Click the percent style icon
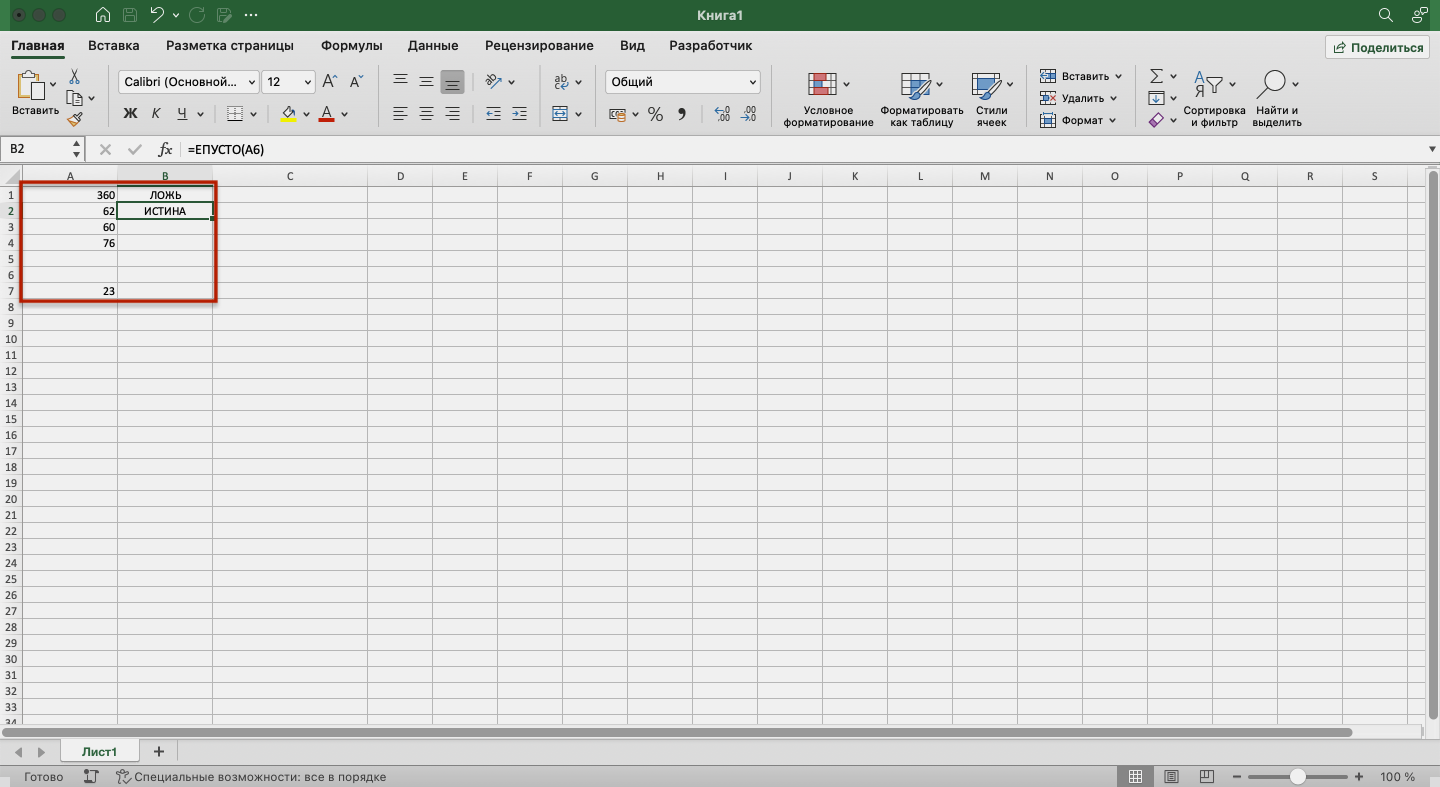Screen dimensions: 1440x787 655,115
